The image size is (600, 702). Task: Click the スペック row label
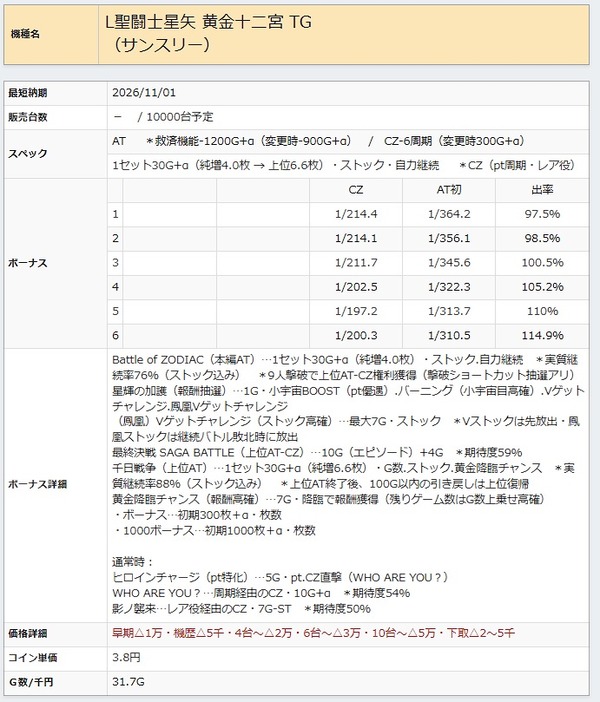28,154
